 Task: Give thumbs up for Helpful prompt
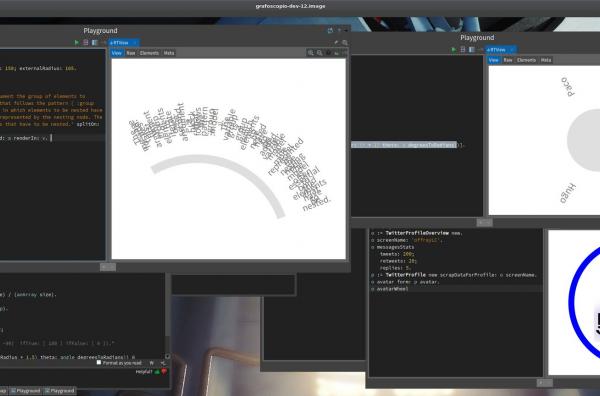tap(157, 372)
